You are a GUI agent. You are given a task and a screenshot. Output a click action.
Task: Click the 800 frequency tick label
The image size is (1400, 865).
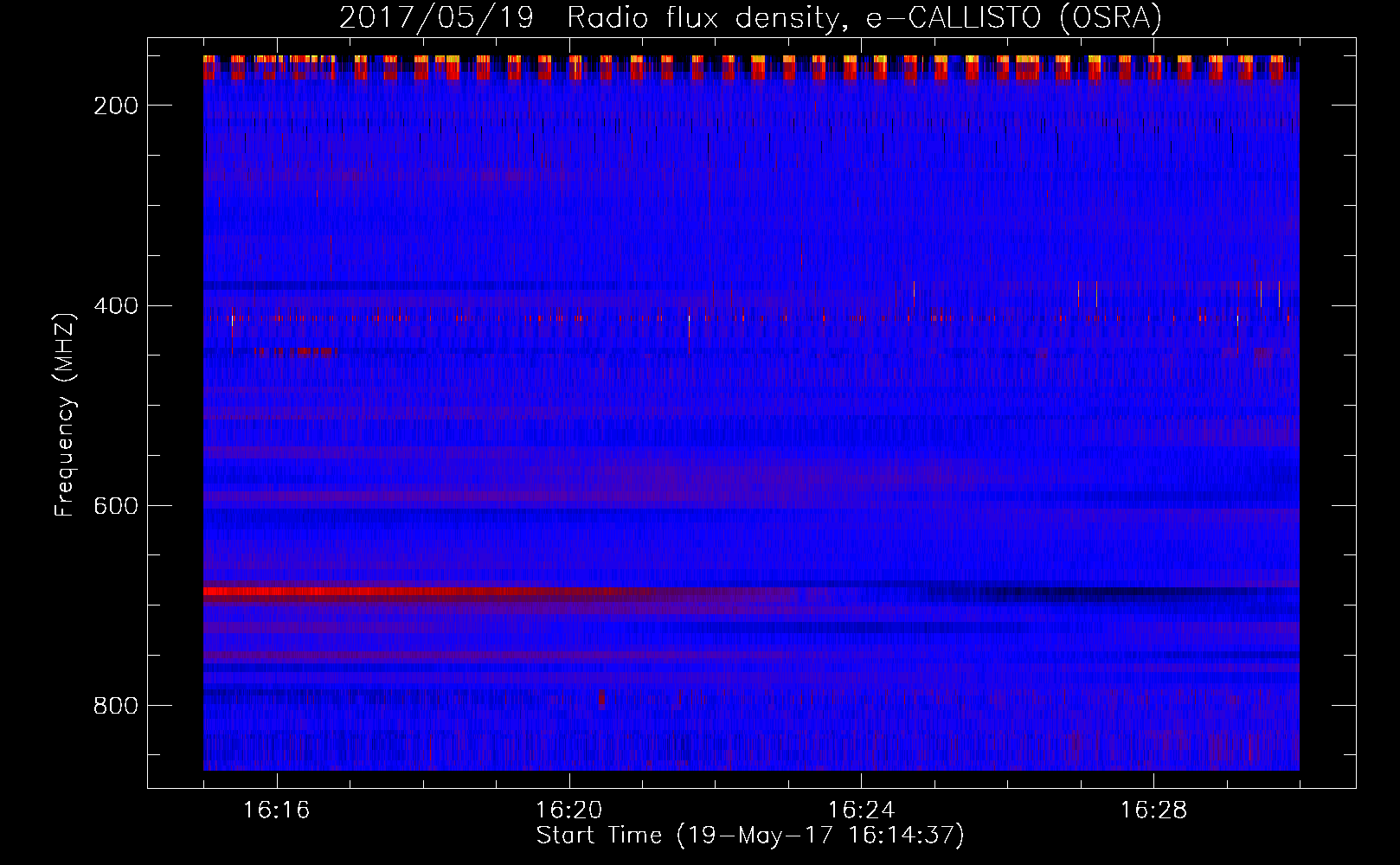pyautogui.click(x=115, y=706)
